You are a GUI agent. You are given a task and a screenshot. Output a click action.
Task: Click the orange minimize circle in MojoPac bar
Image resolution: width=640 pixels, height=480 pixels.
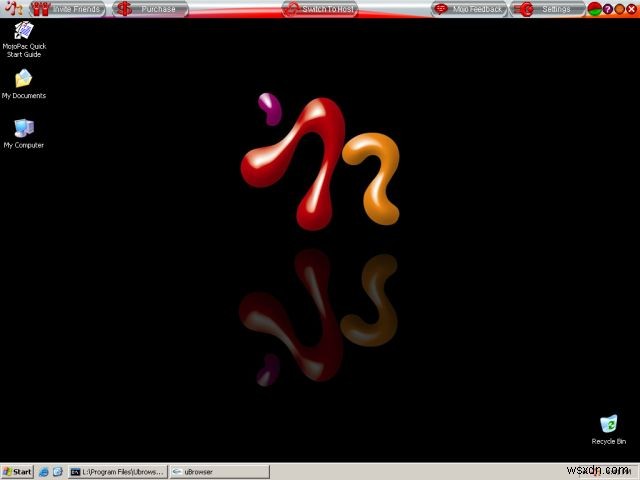(619, 9)
